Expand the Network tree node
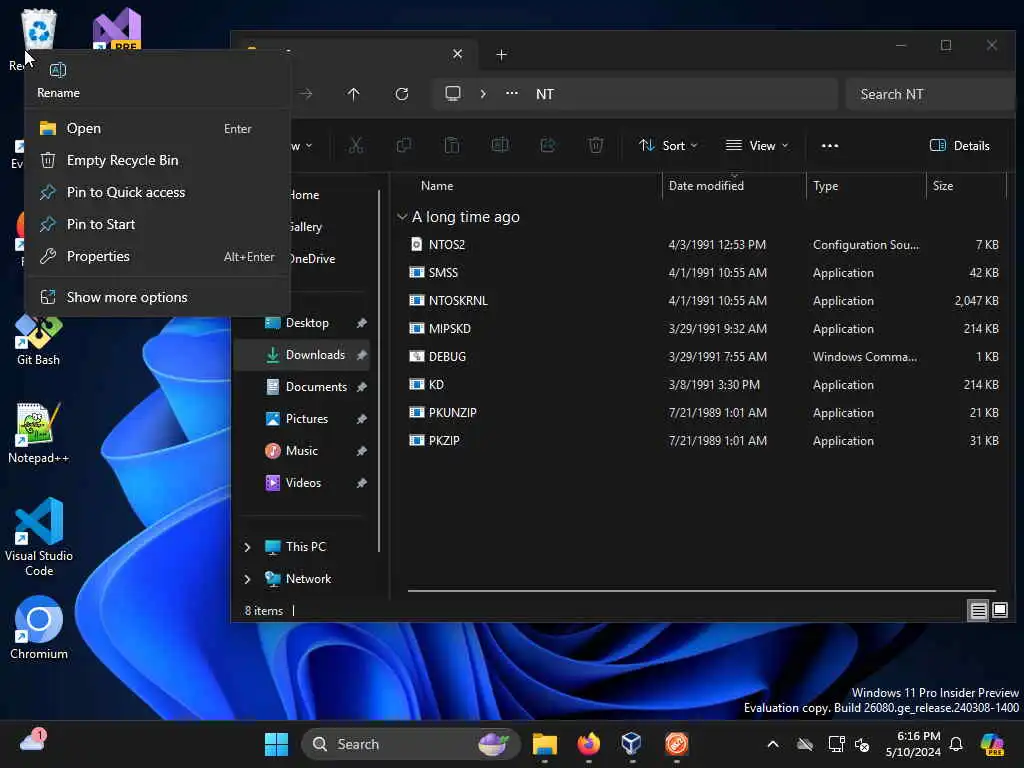Image resolution: width=1024 pixels, height=768 pixels. tap(248, 579)
